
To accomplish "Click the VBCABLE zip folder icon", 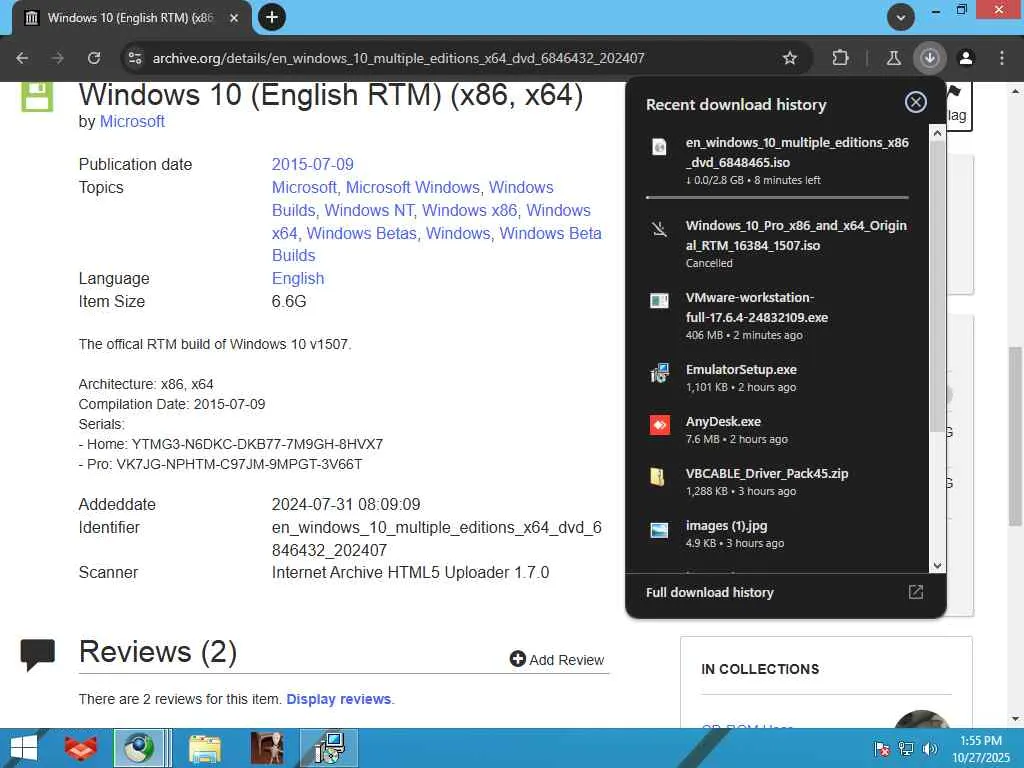I will pyautogui.click(x=658, y=477).
